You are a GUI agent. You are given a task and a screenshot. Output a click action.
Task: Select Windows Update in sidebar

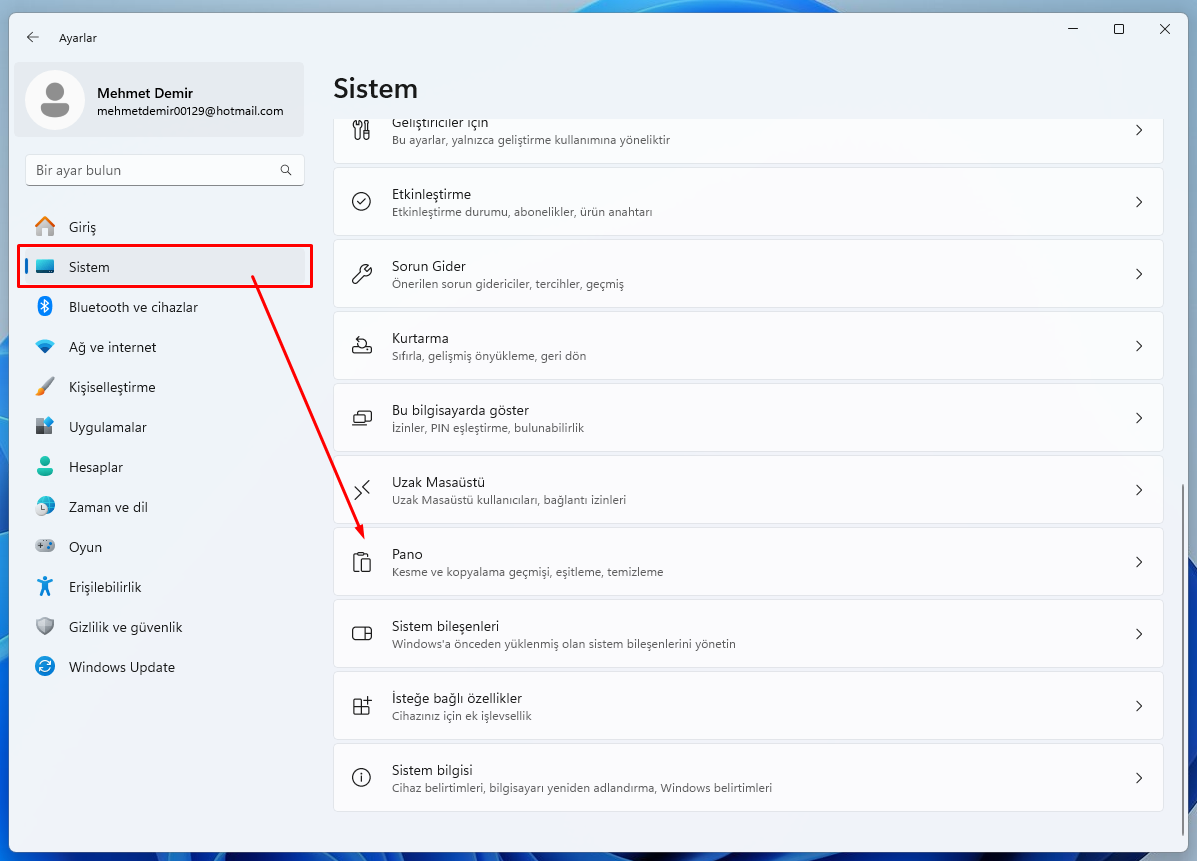[x=121, y=667]
